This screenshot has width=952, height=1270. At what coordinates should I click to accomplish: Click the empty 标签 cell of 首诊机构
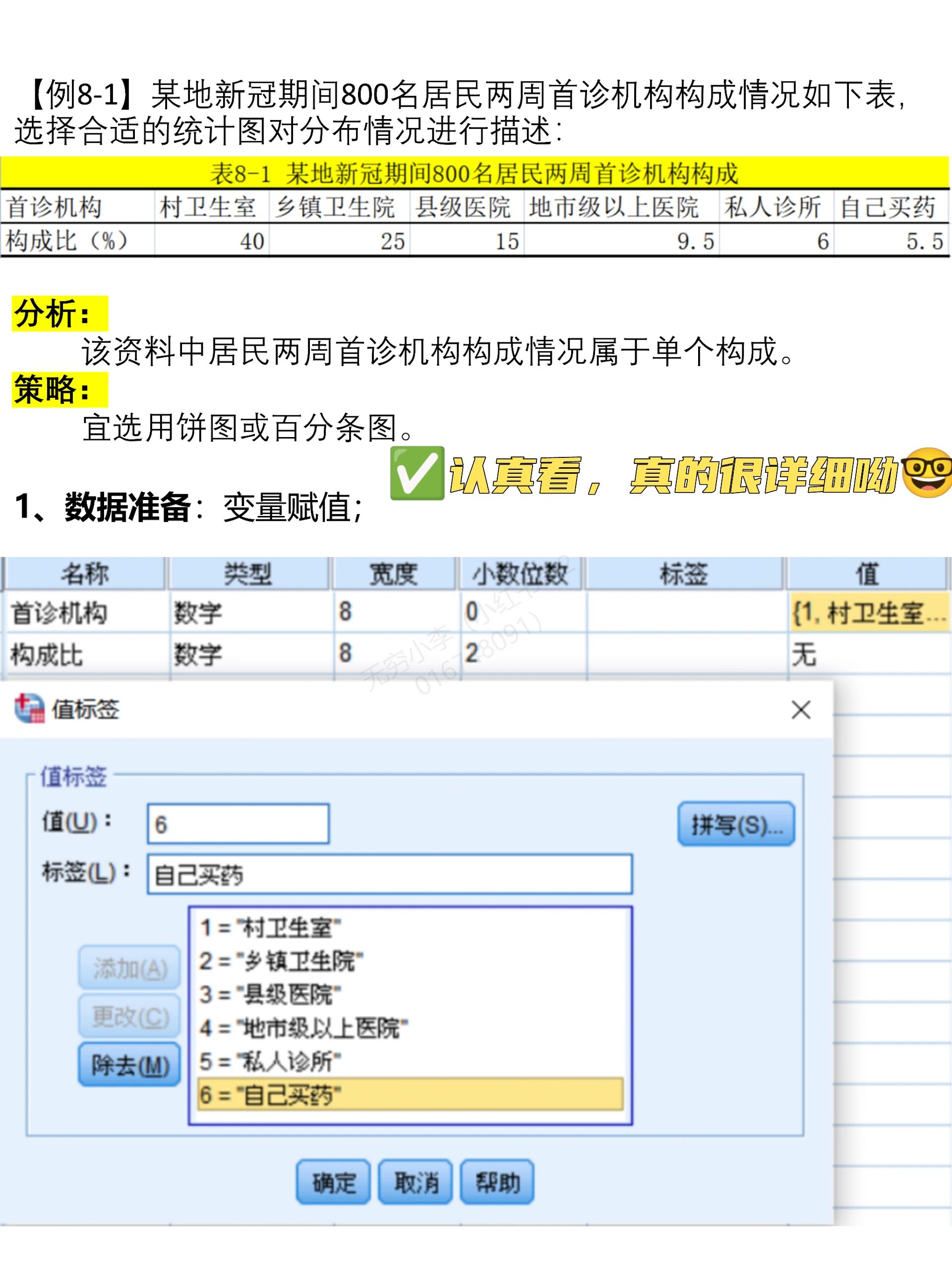pyautogui.click(x=687, y=612)
